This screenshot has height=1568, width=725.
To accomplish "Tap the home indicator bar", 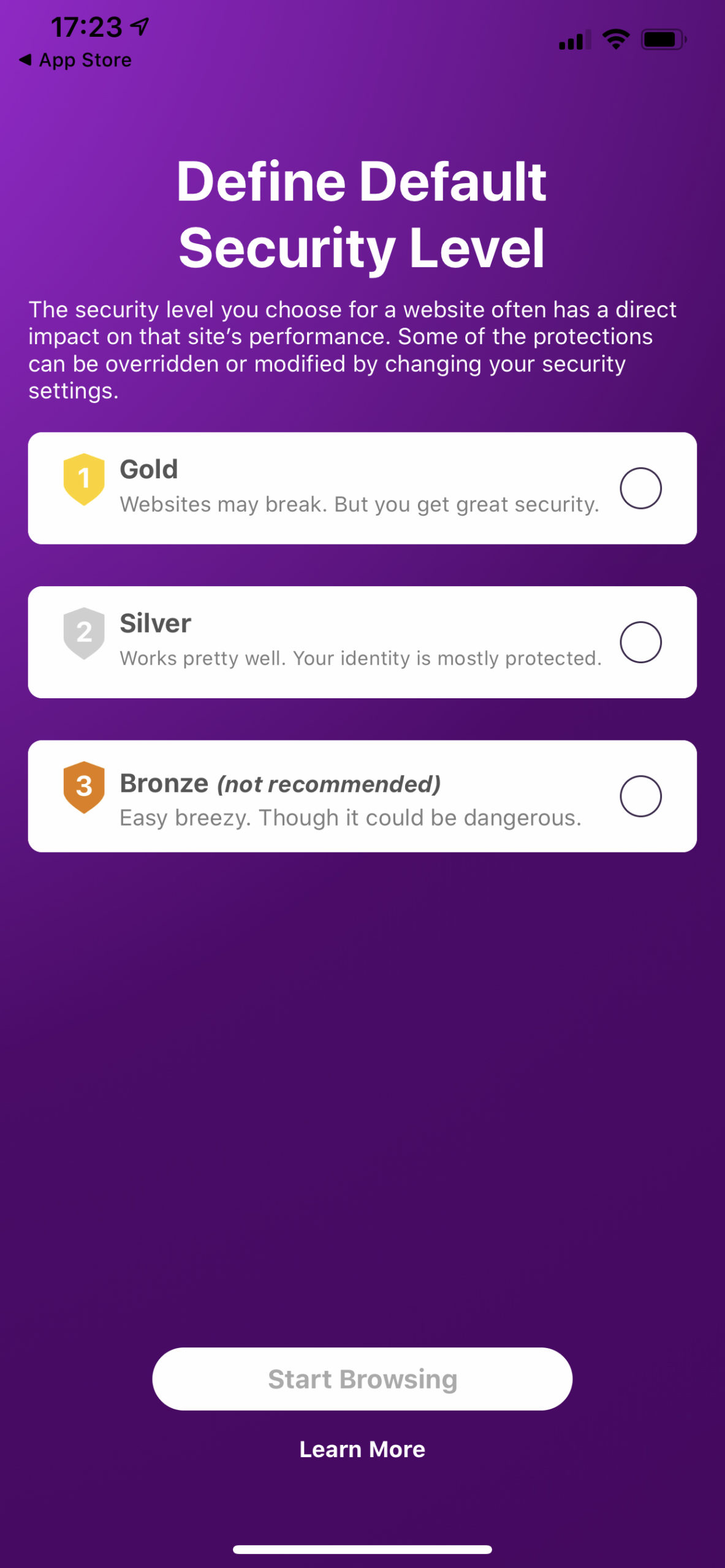I will (362, 1549).
